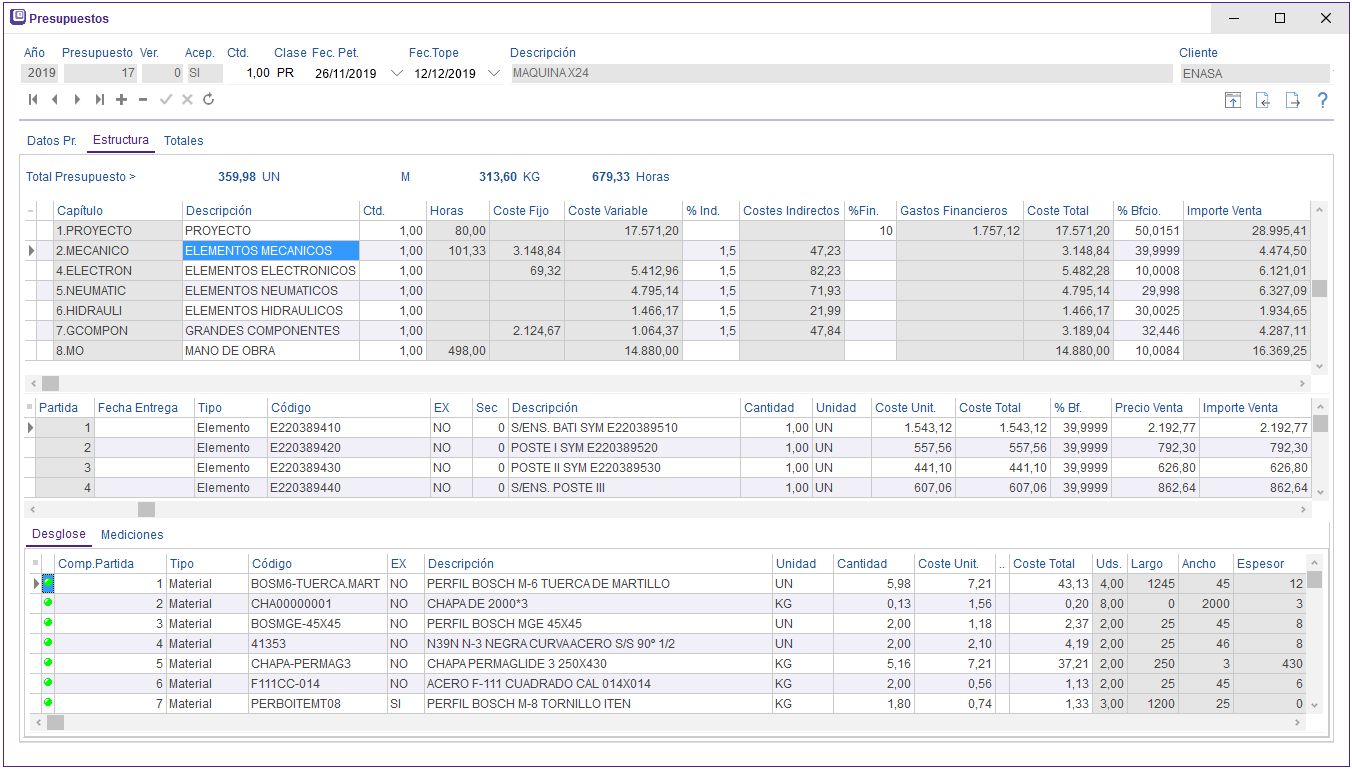The height and width of the screenshot is (769, 1352).
Task: Click the window with up-arrow icon
Action: pos(1233,100)
